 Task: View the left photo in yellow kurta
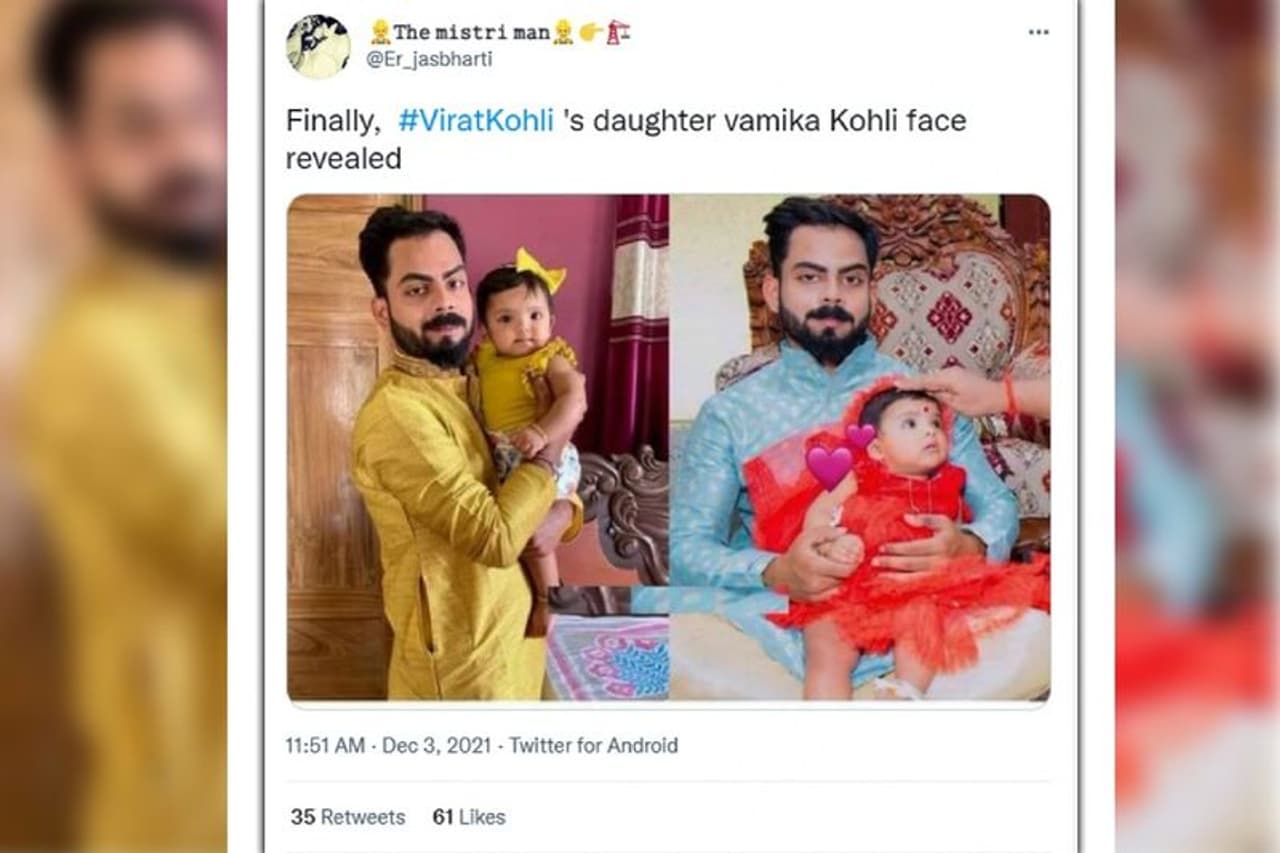(x=478, y=447)
